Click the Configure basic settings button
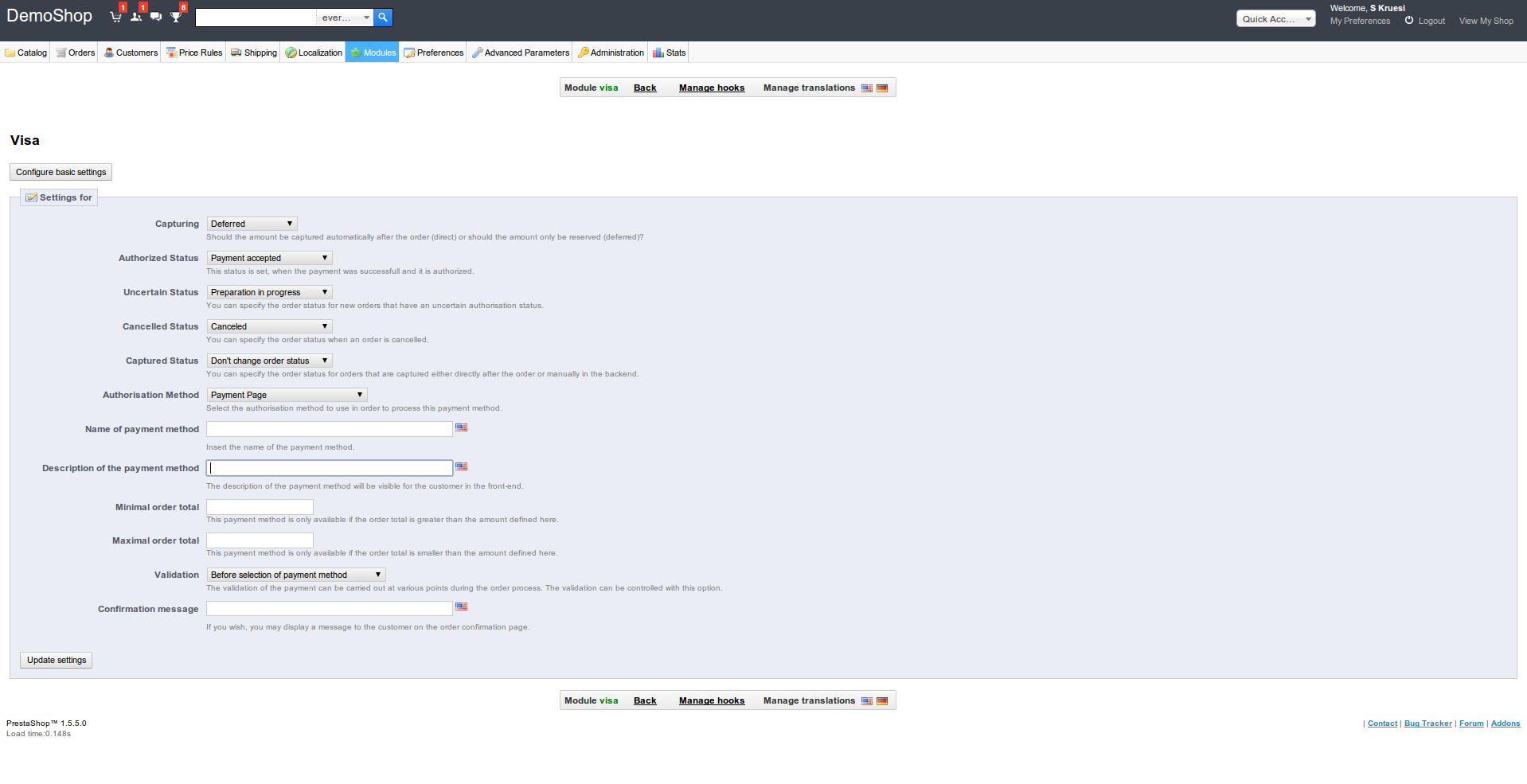The height and width of the screenshot is (784, 1527). (x=61, y=172)
